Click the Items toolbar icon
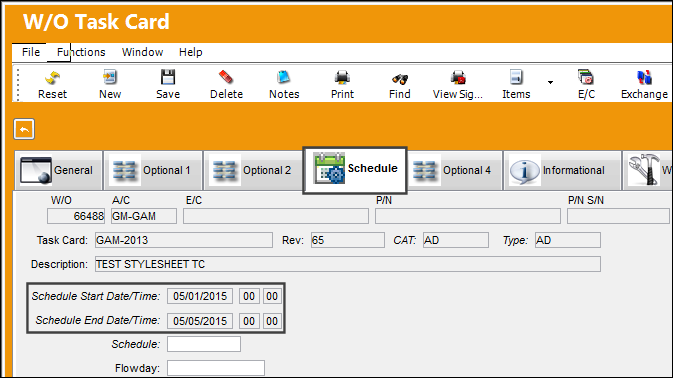This screenshot has width=673, height=378. (516, 78)
